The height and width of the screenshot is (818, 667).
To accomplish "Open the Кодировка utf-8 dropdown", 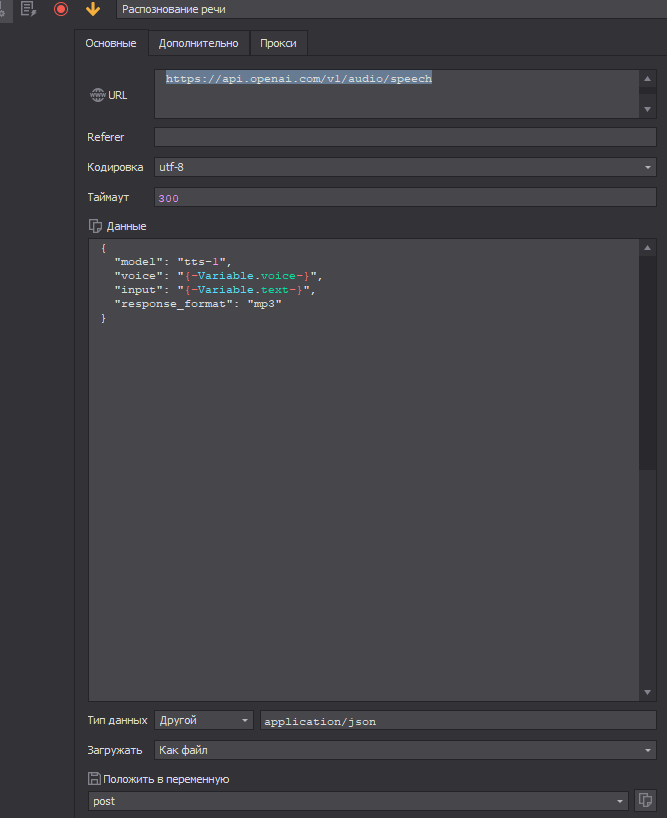I will tap(405, 167).
